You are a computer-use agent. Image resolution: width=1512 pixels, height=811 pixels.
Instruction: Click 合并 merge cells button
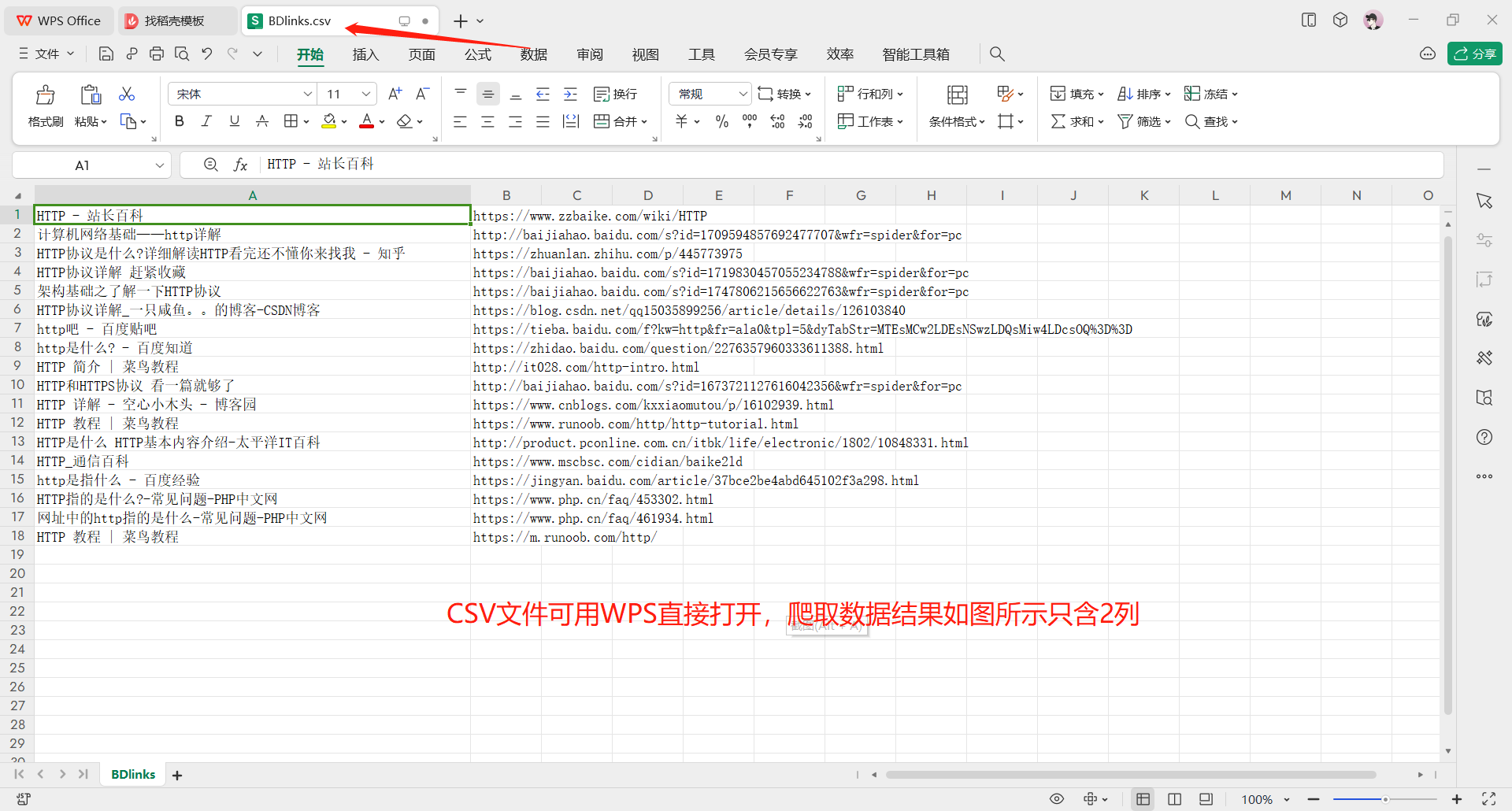pyautogui.click(x=620, y=121)
